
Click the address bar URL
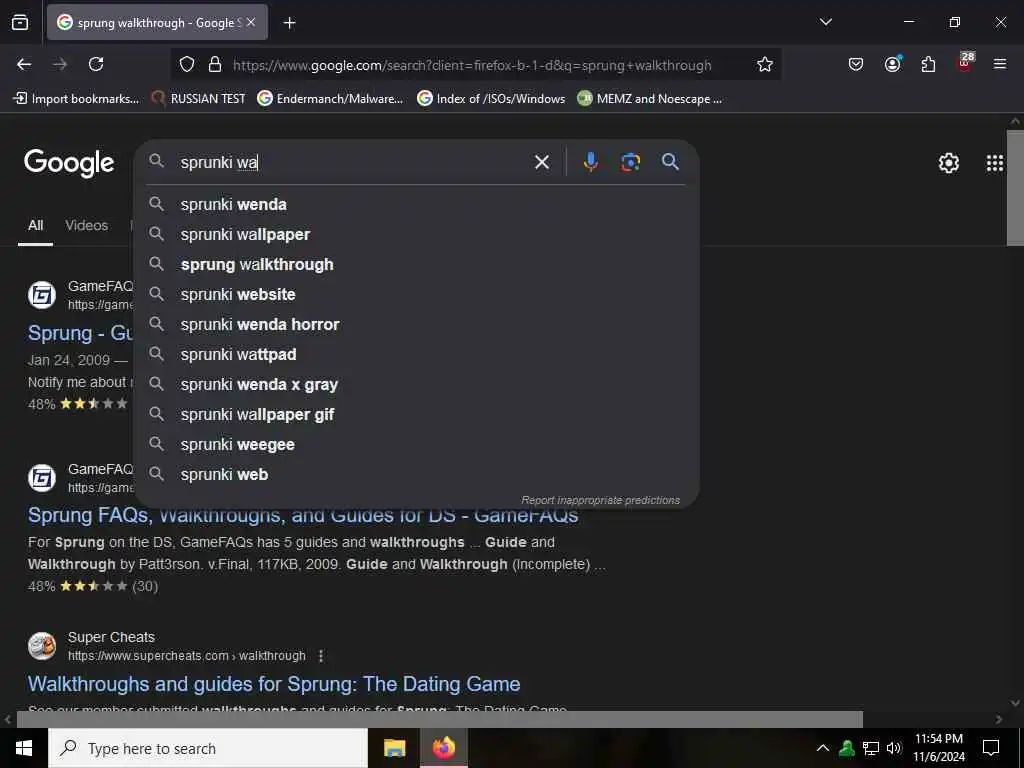tap(472, 65)
